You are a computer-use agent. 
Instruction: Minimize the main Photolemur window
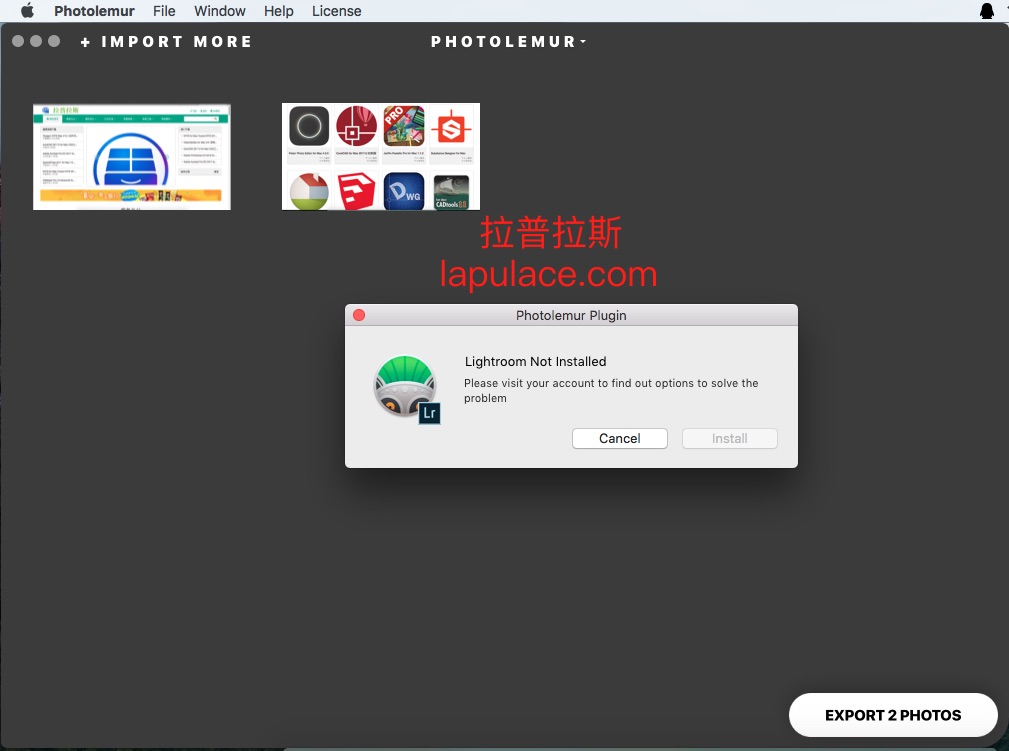click(36, 41)
